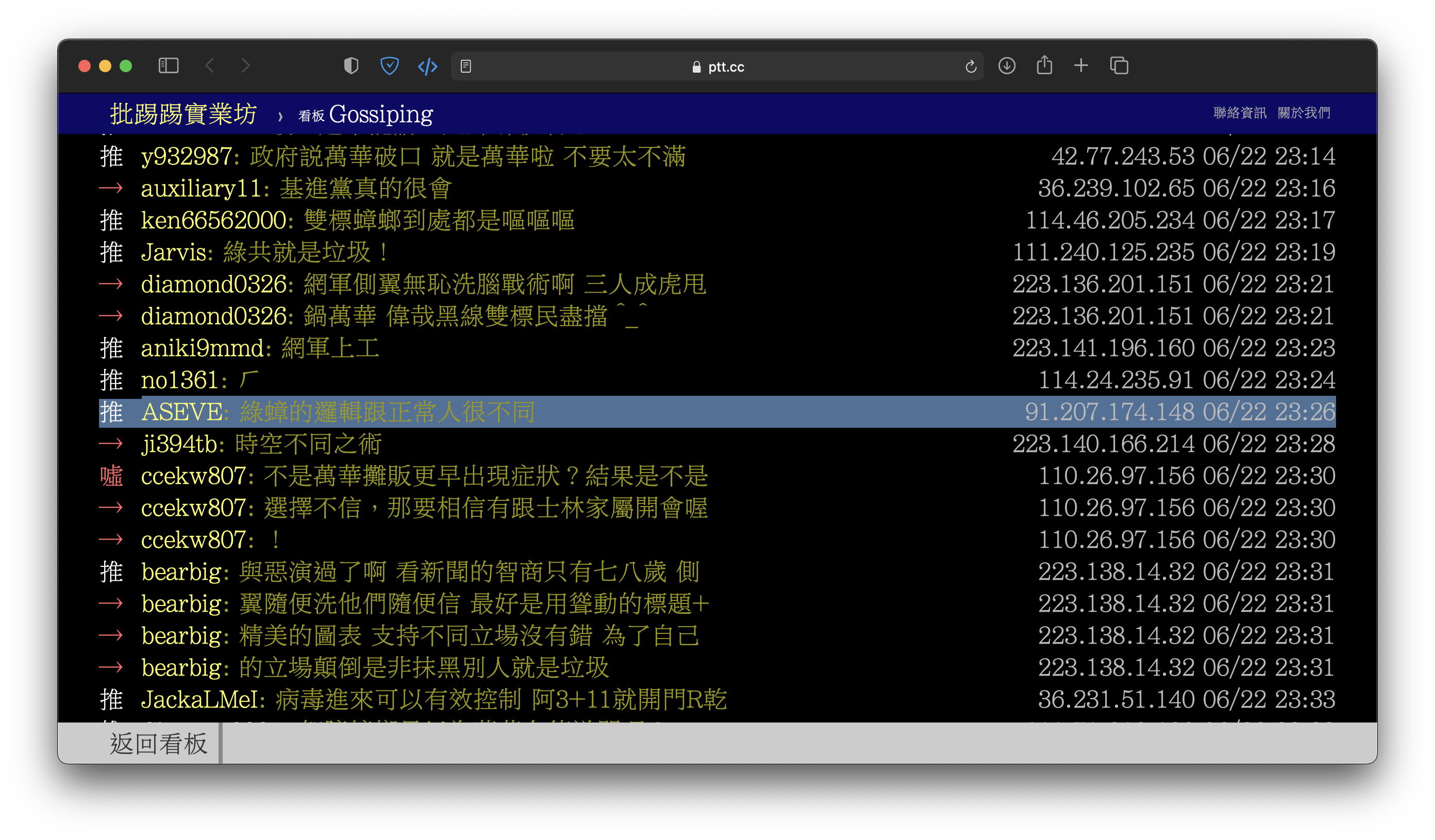Open 批踢踢實業坊 home link
This screenshot has width=1435, height=840.
click(183, 114)
